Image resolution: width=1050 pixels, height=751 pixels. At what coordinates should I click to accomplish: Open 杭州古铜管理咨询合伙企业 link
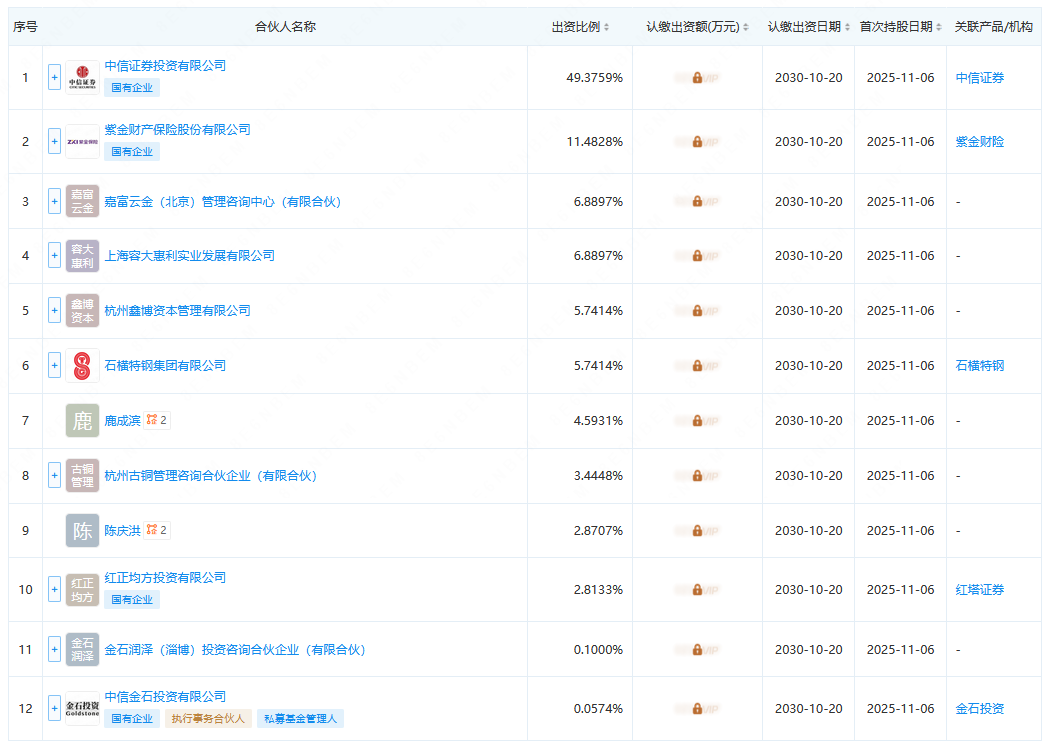[x=211, y=476]
